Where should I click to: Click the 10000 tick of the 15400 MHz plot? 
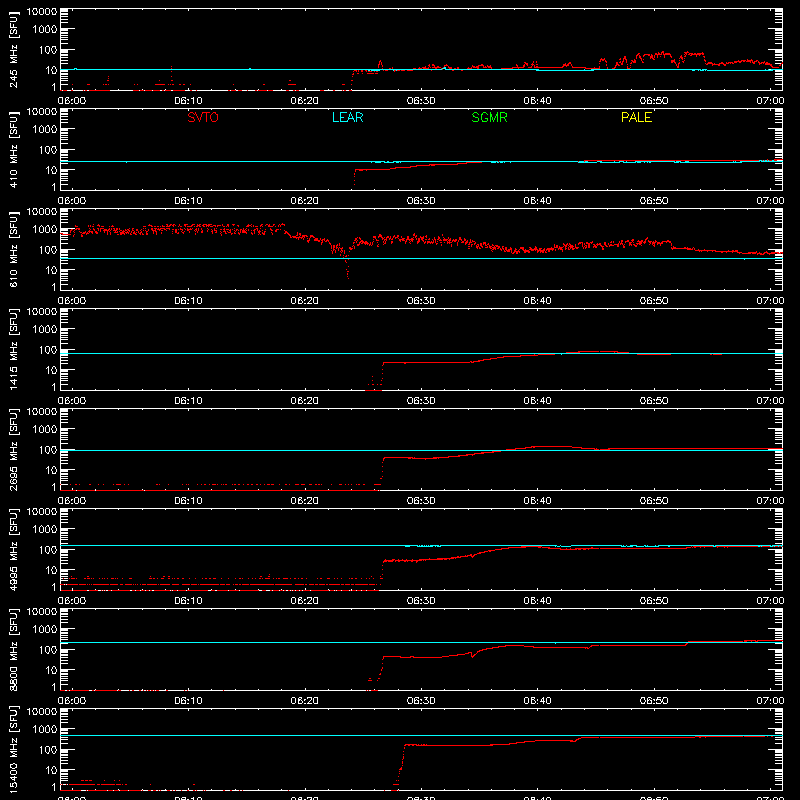click(x=42, y=712)
